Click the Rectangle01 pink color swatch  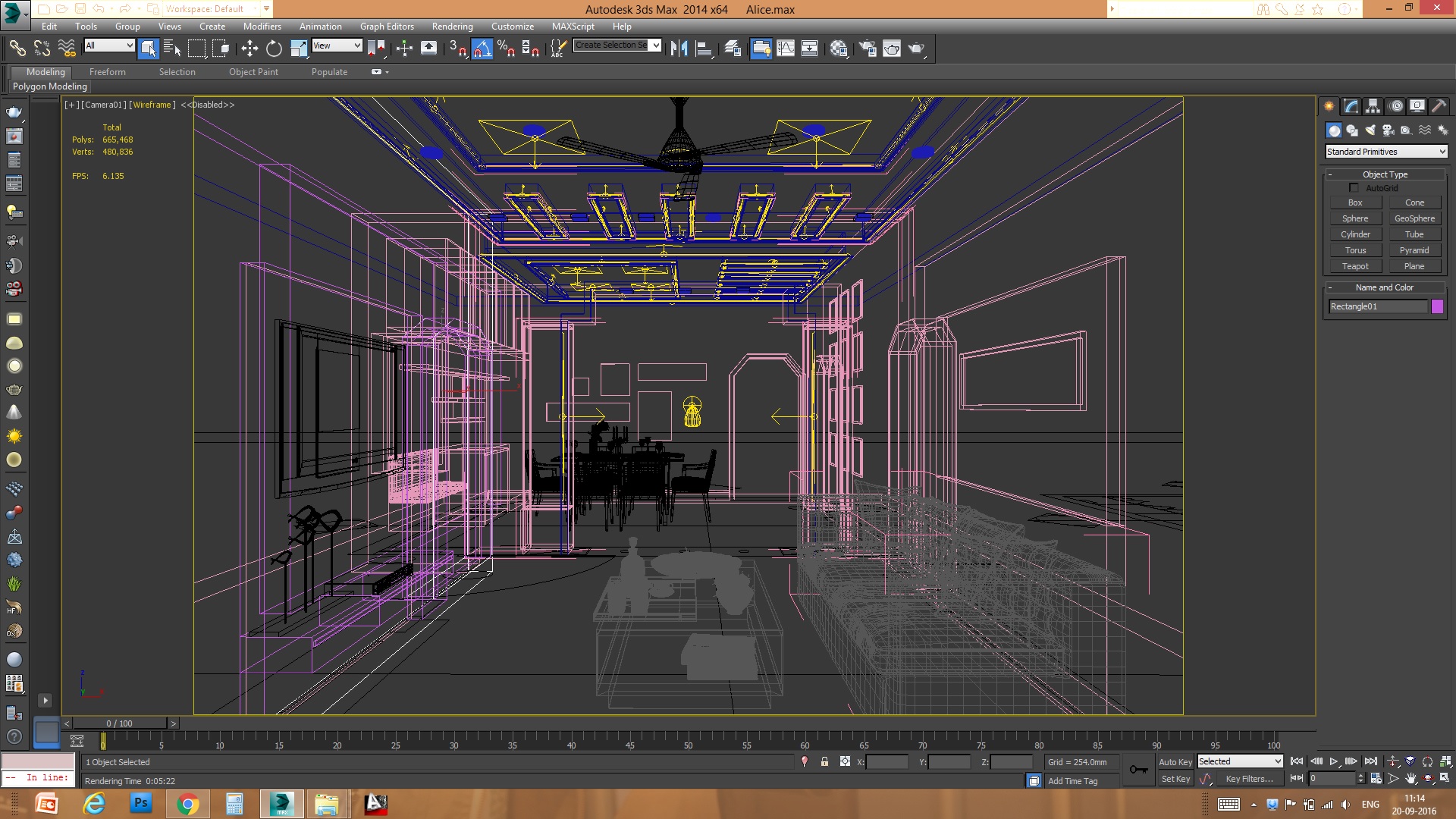point(1437,306)
